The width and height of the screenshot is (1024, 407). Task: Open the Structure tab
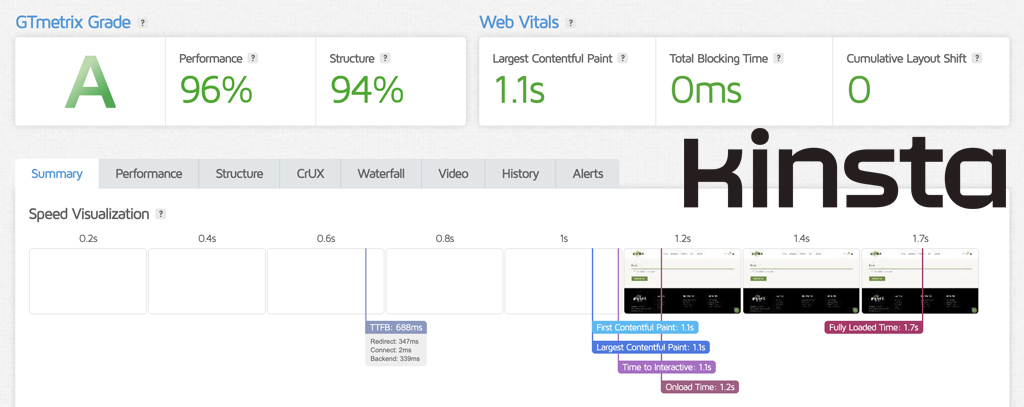click(240, 174)
